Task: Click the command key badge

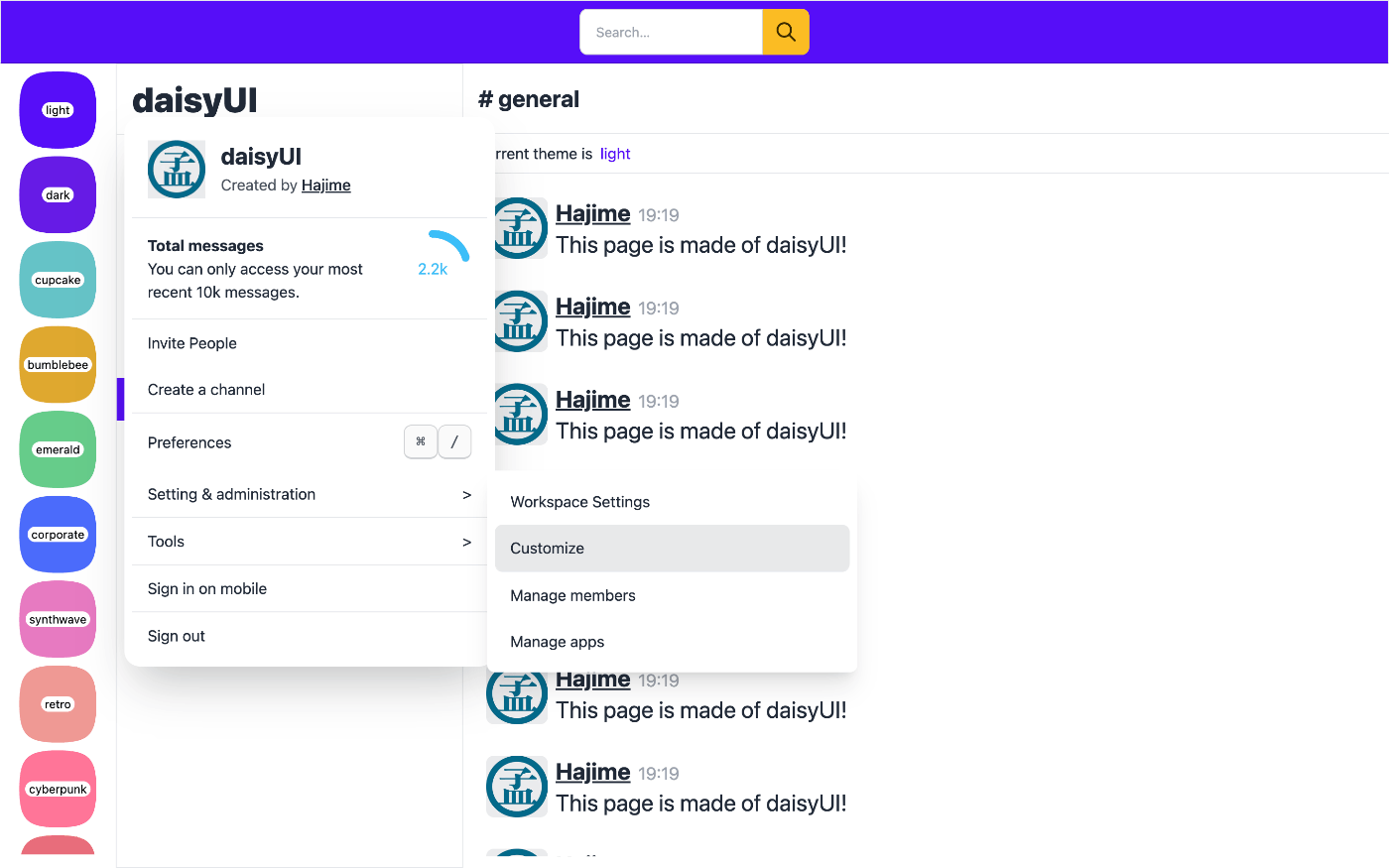Action: click(x=421, y=441)
